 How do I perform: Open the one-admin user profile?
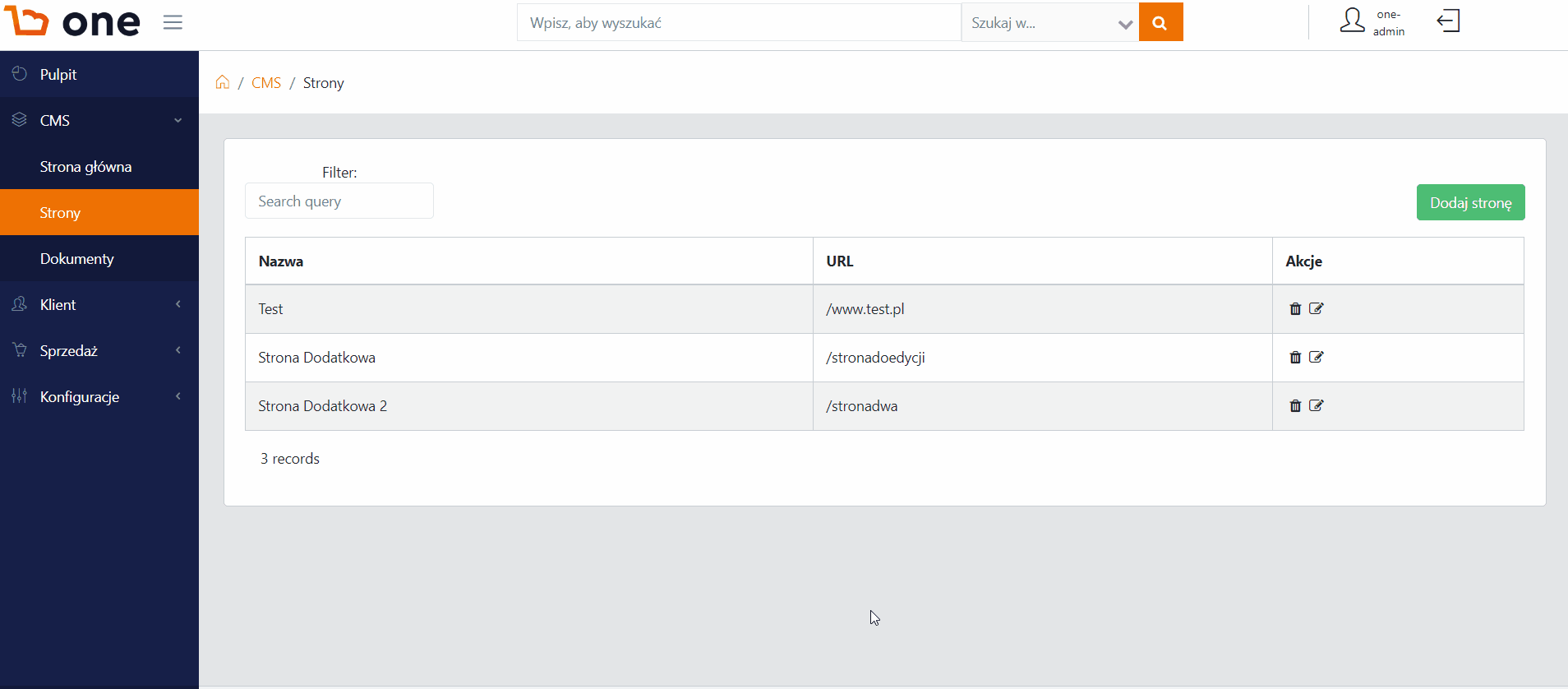pos(1372,22)
